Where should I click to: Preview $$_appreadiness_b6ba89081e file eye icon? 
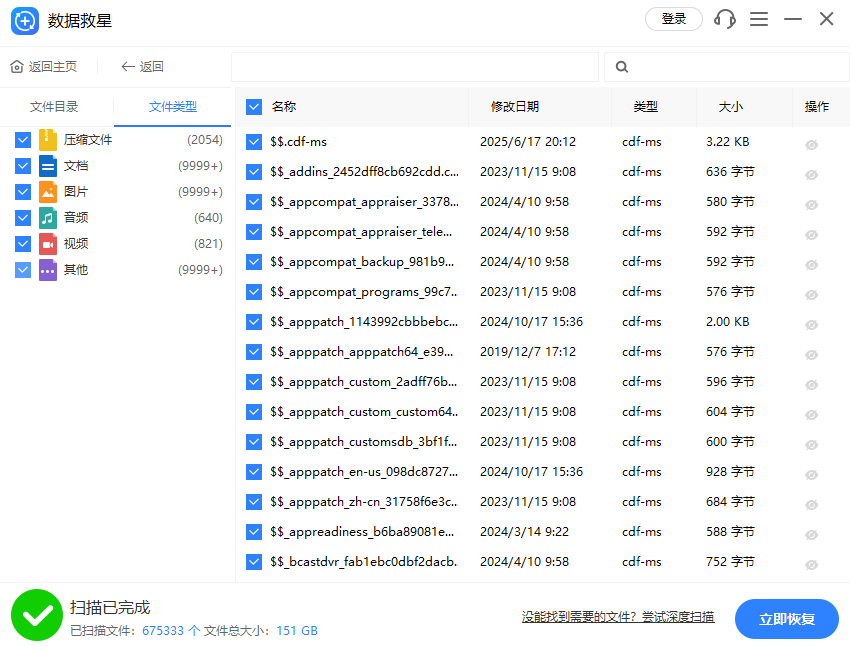coord(812,534)
